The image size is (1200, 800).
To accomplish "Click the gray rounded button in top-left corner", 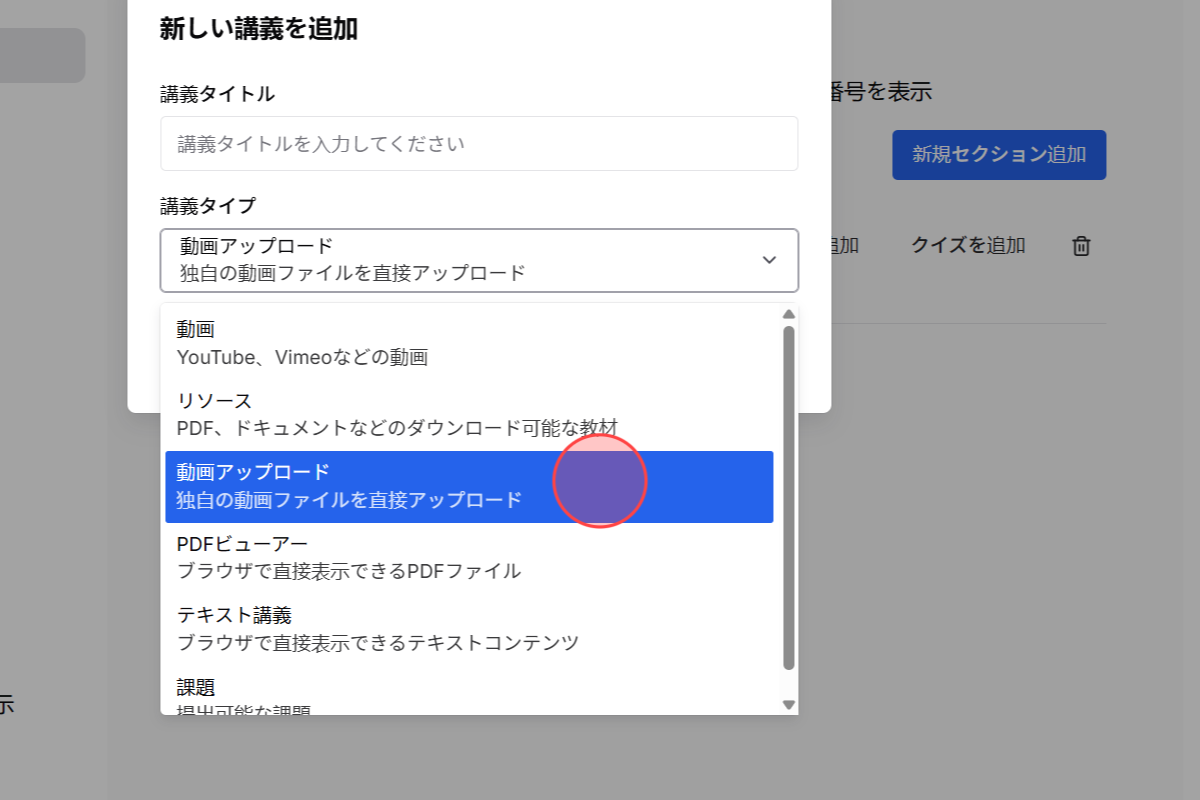I will click(42, 55).
